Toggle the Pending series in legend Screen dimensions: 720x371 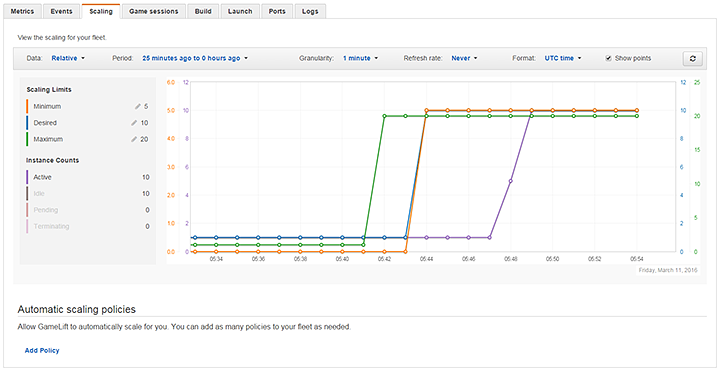pyautogui.click(x=45, y=210)
